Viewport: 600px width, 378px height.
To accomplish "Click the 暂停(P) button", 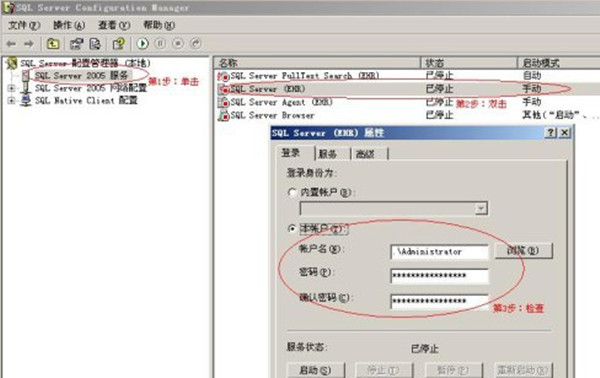I will (x=454, y=370).
